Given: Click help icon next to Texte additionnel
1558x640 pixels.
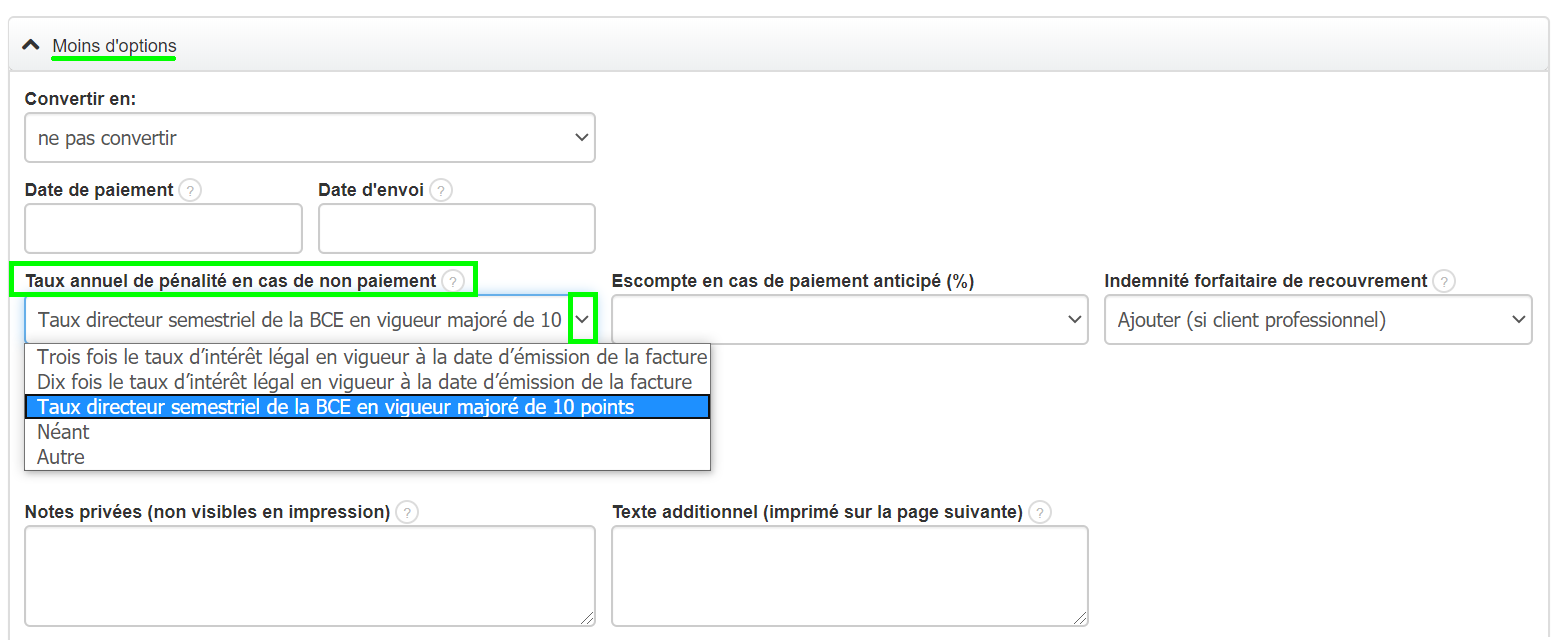Looking at the screenshot, I should (x=1039, y=511).
